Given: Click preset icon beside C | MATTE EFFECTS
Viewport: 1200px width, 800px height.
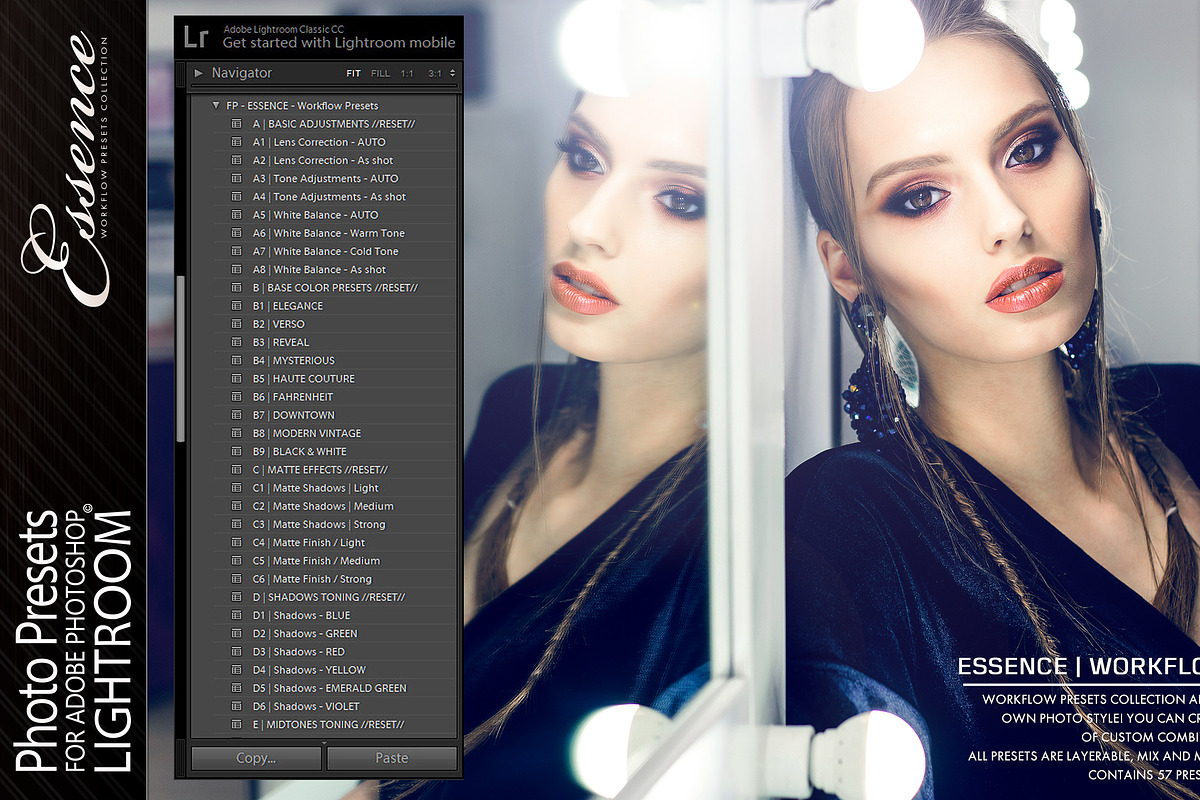Looking at the screenshot, I should 237,469.
